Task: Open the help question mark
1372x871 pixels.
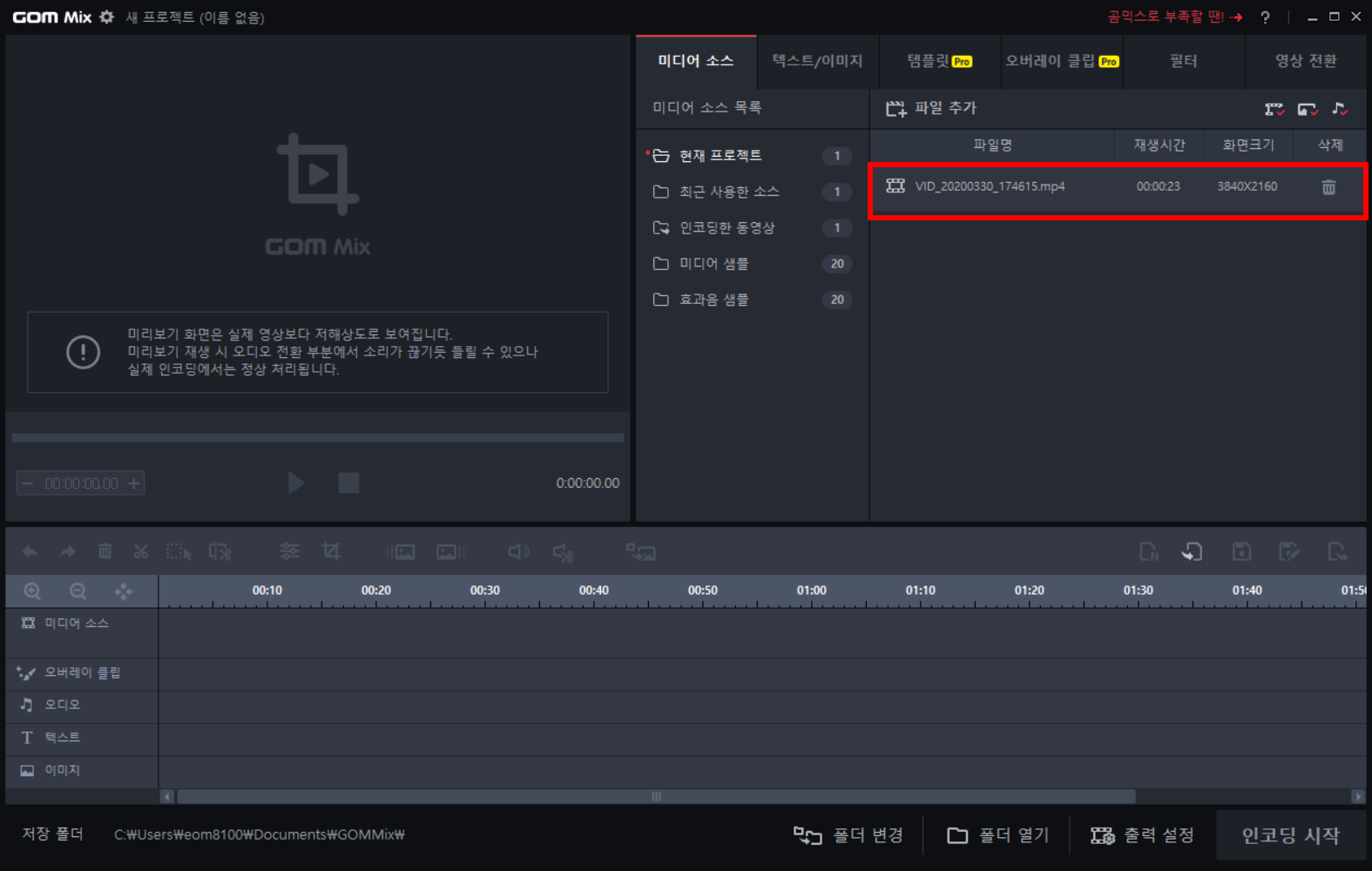Action: [x=1265, y=17]
